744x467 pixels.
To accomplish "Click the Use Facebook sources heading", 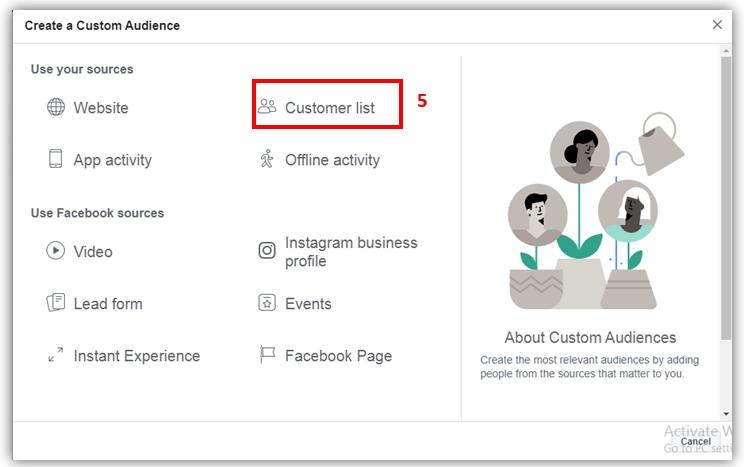I will coord(97,213).
